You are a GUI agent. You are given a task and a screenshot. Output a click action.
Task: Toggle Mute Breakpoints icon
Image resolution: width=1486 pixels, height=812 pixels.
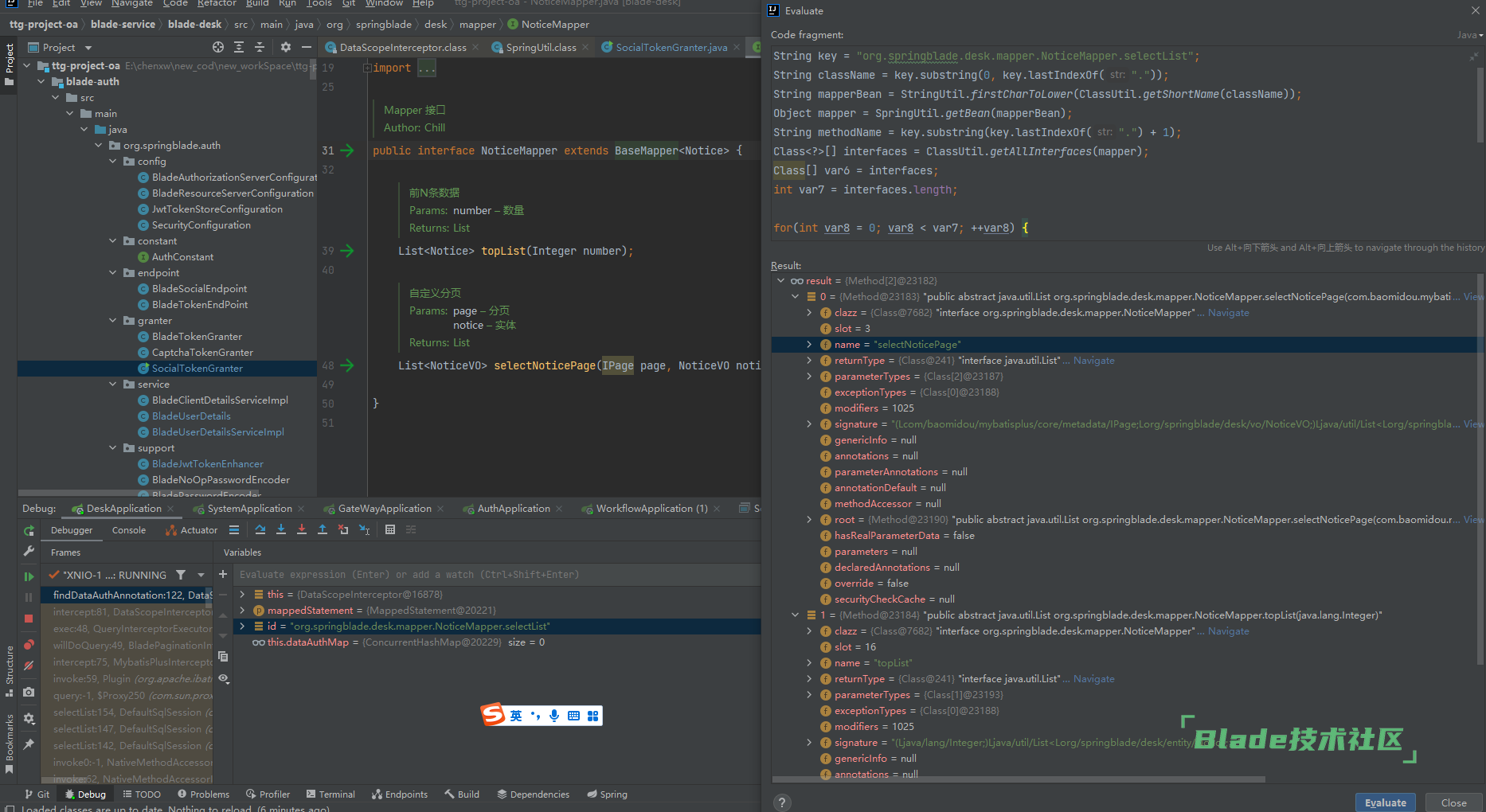(29, 666)
